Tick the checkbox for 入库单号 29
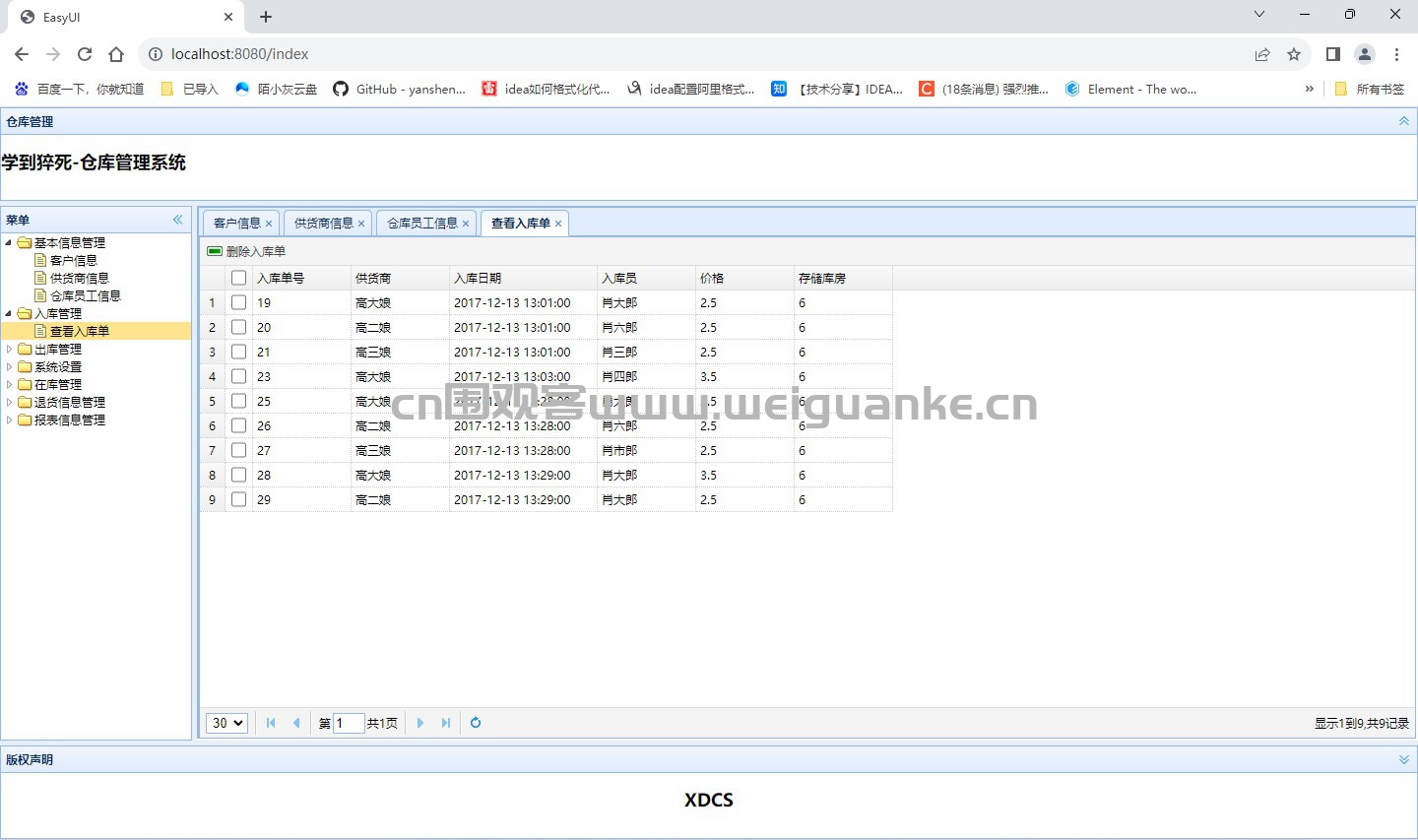Viewport: 1418px width, 840px height. [238, 499]
